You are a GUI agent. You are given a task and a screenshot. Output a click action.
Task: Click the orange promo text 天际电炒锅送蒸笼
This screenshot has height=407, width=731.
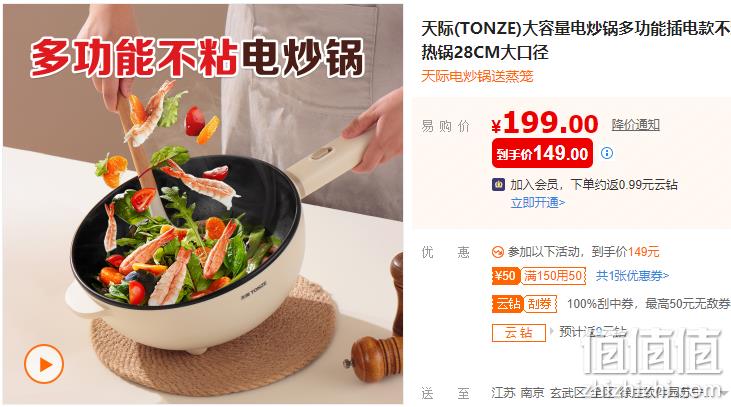[x=476, y=76]
